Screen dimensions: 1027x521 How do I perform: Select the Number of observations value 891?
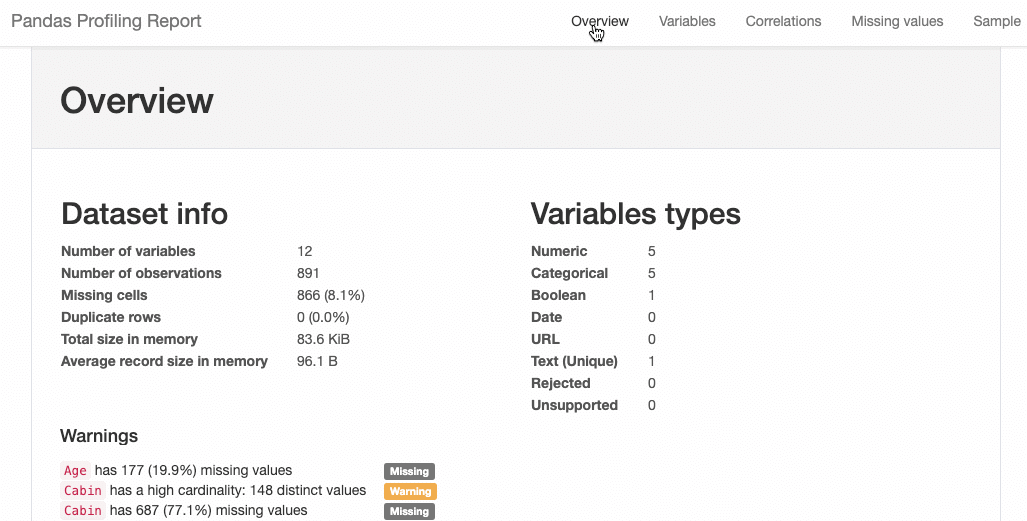(308, 273)
